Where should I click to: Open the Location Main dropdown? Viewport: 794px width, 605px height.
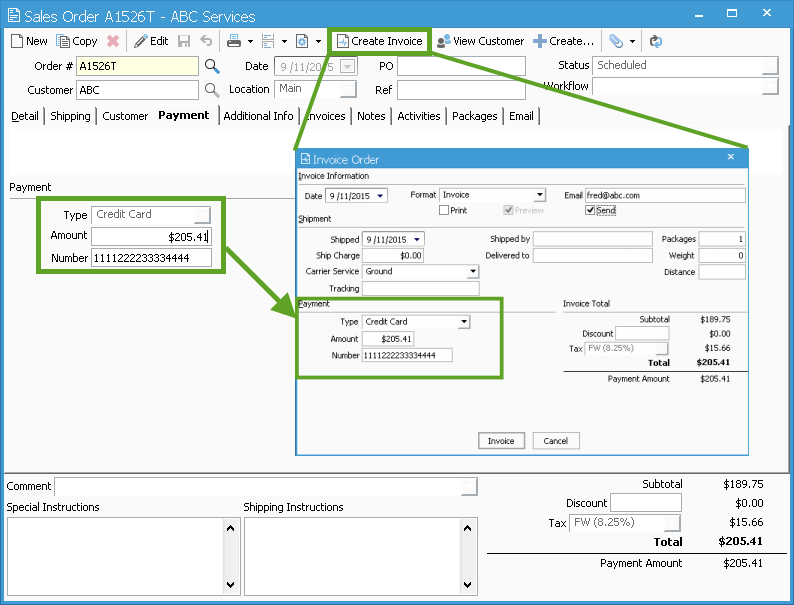click(x=347, y=90)
